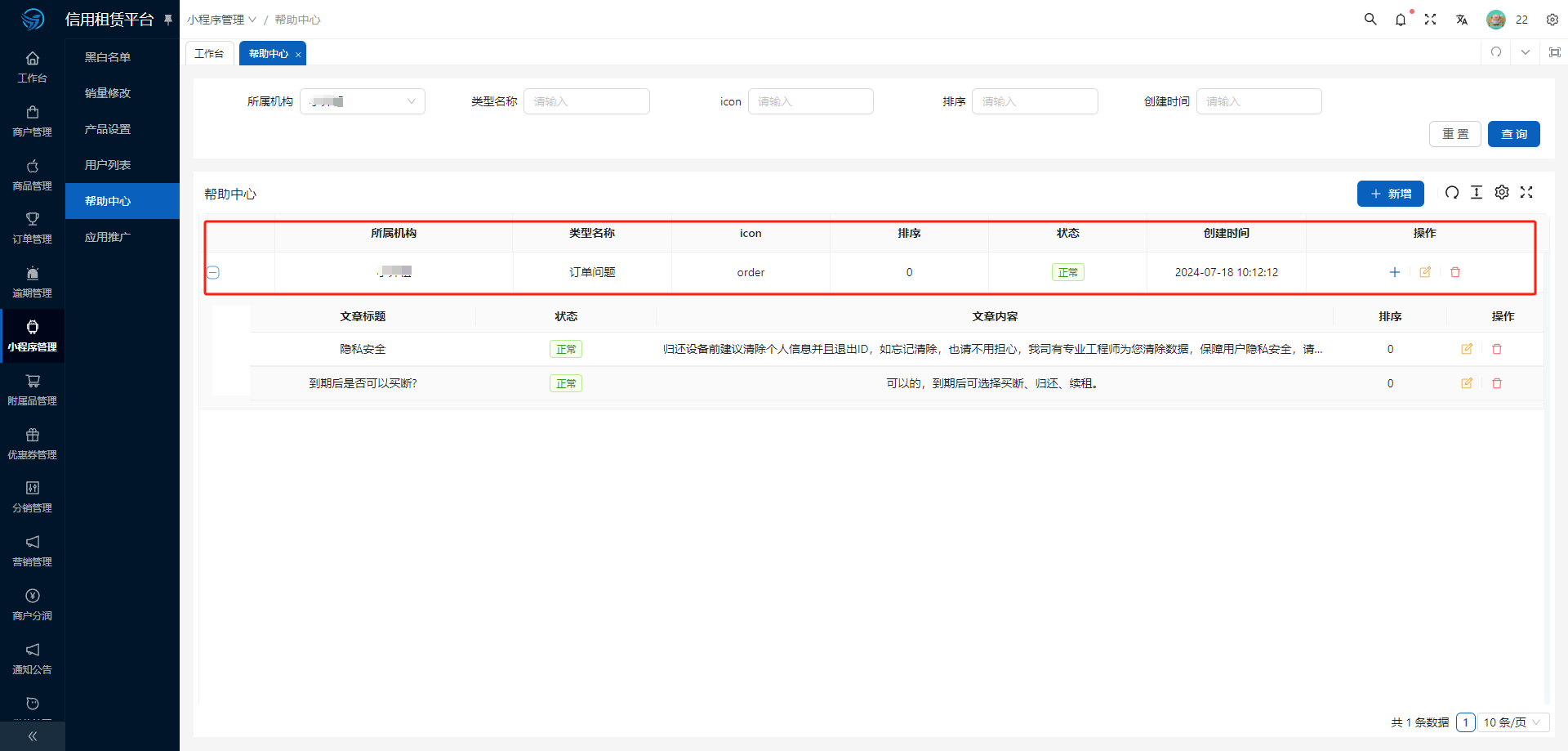
Task: Edit the 隐私安全 article
Action: coord(1467,349)
